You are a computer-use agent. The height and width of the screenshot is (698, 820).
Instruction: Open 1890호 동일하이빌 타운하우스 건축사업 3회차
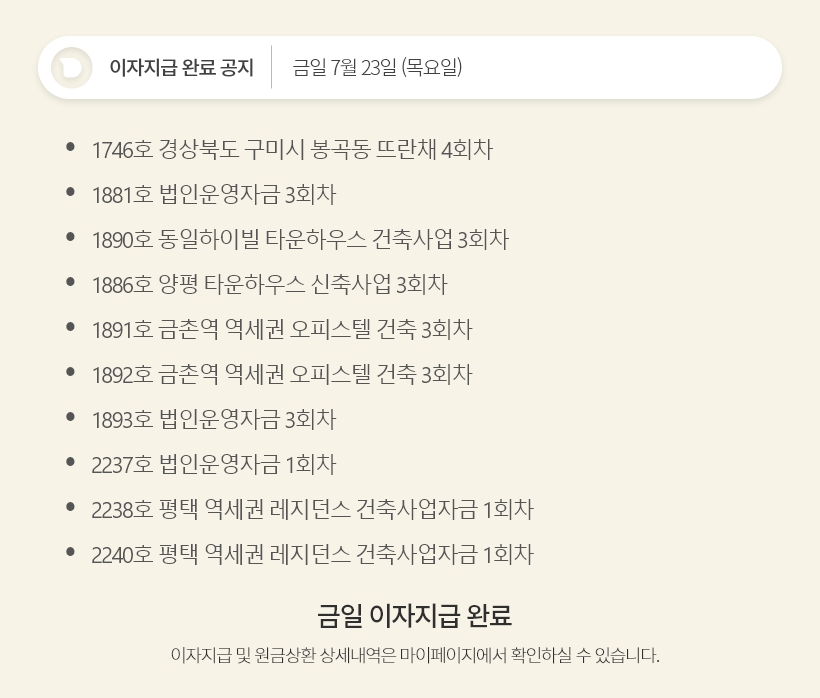[x=300, y=240]
